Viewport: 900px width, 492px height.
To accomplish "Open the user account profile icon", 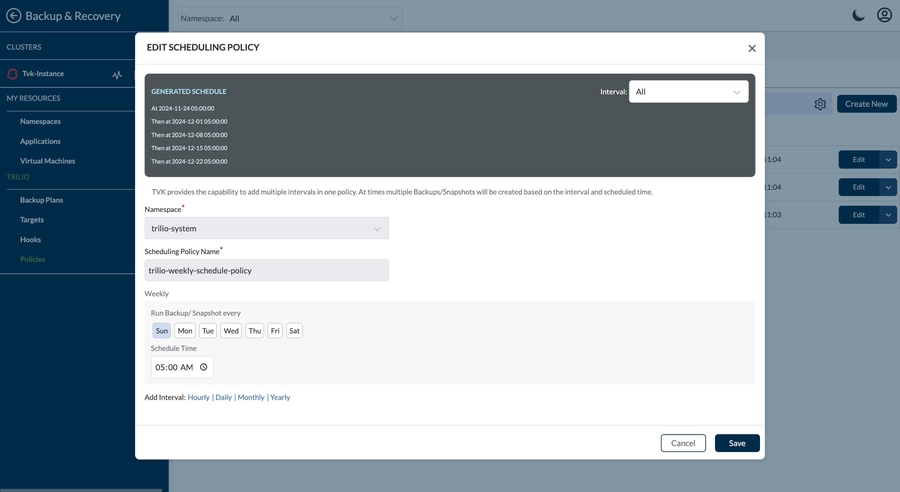I will [884, 15].
